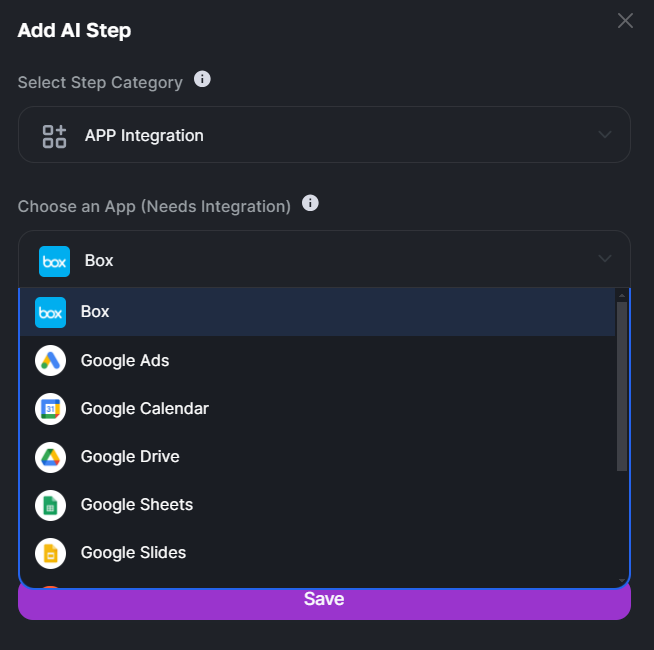Click the APP Integration grid icon
Image resolution: width=654 pixels, height=650 pixels.
54,136
